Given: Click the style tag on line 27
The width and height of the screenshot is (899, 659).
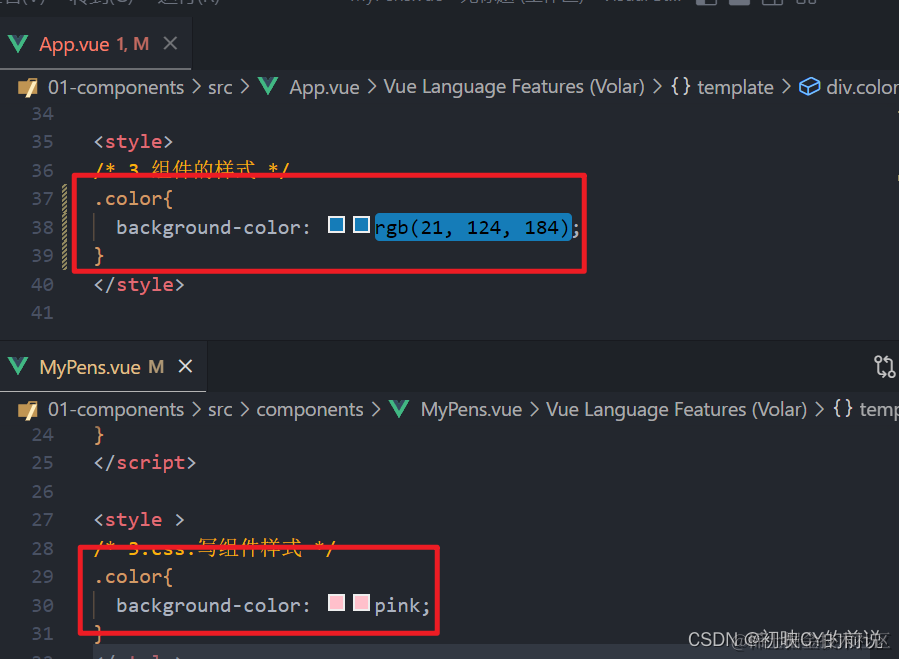Looking at the screenshot, I should tap(139, 520).
